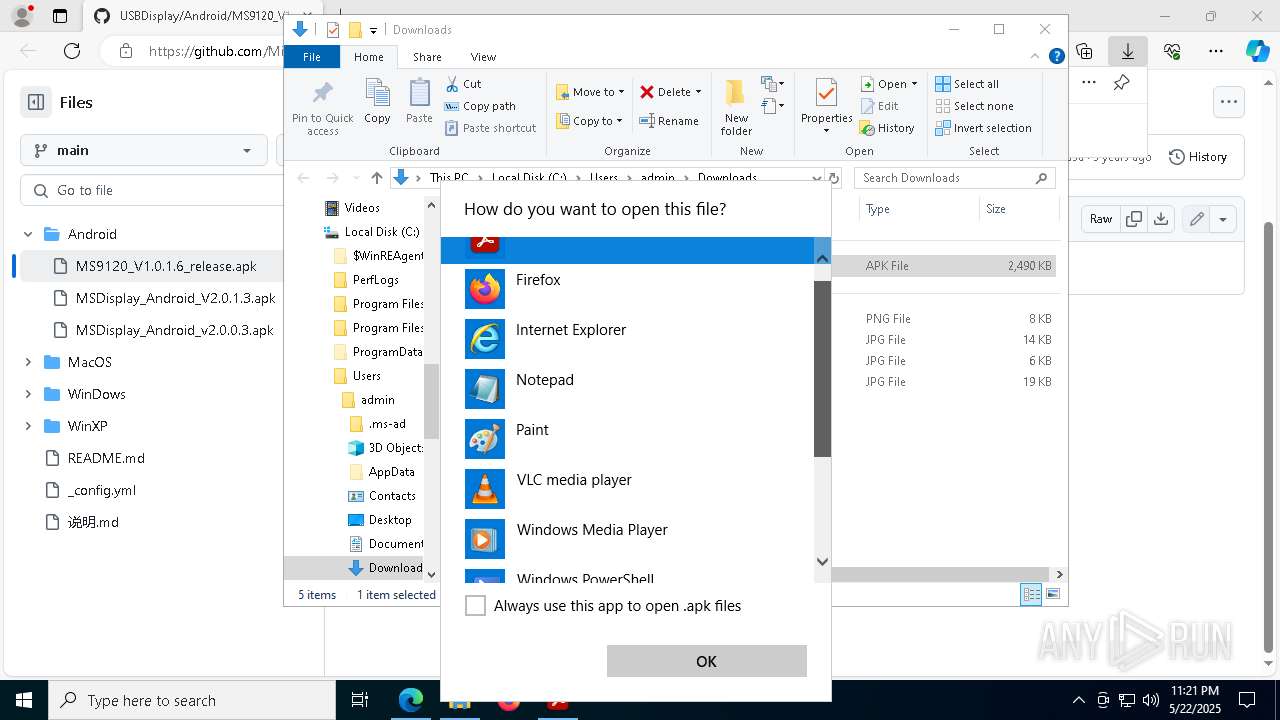Open MSDisplay_Android_V2.0.1.3.apk in GitHub tree
Viewport: 1280px width, 720px height.
pos(175,298)
